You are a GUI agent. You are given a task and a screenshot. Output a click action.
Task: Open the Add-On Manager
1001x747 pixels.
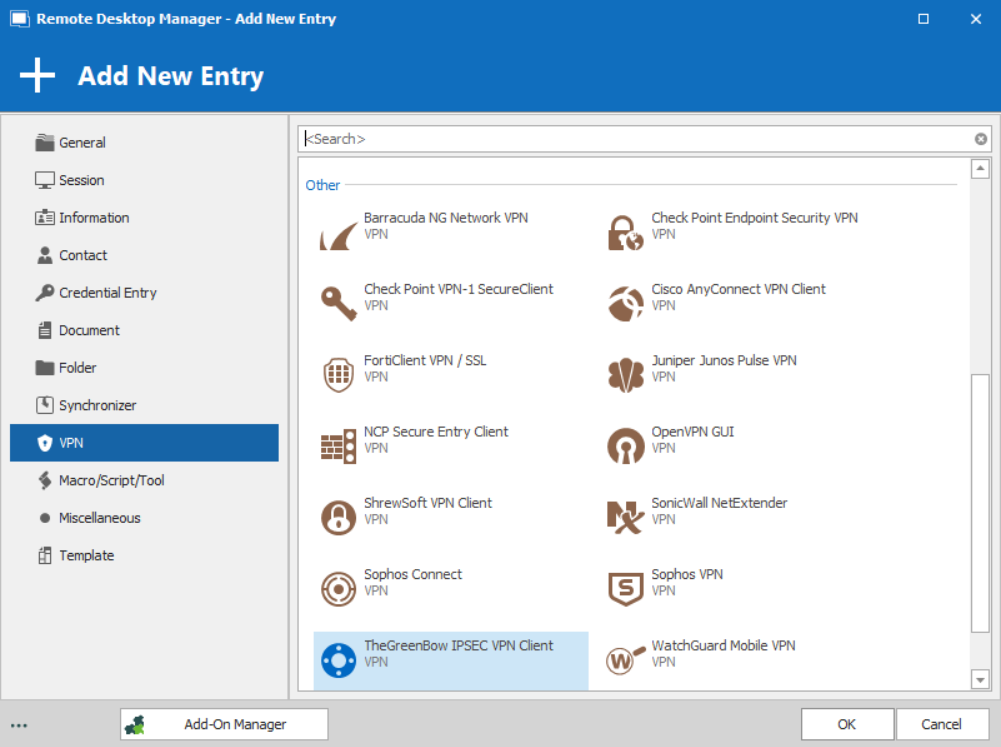224,724
